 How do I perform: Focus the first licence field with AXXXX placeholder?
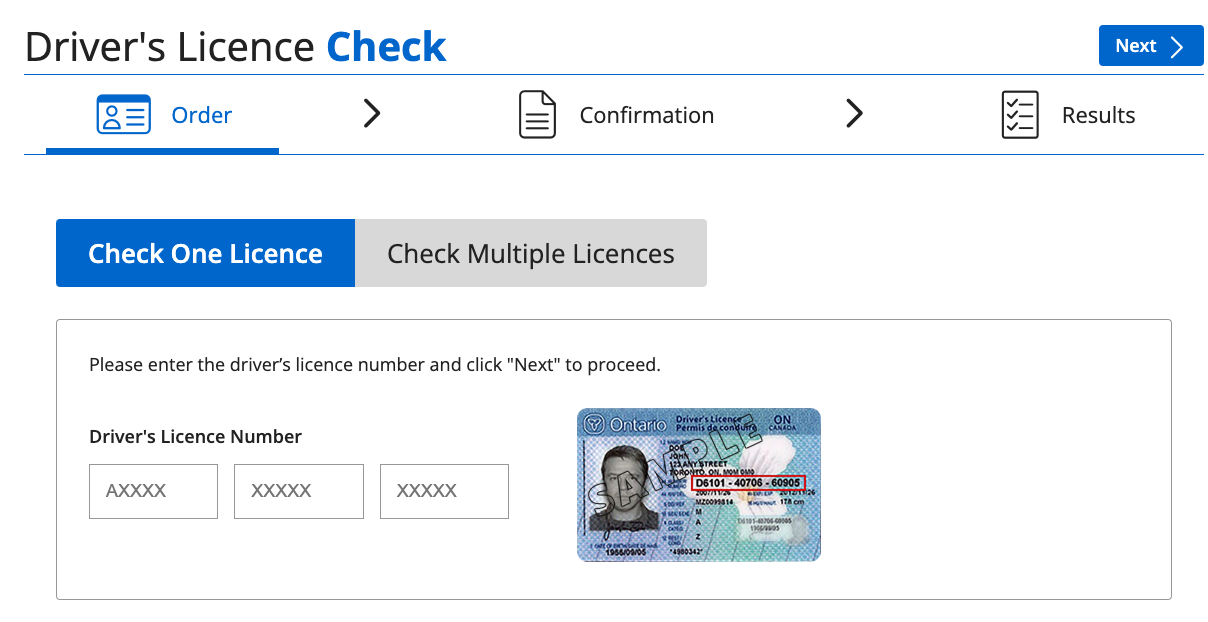tap(153, 491)
